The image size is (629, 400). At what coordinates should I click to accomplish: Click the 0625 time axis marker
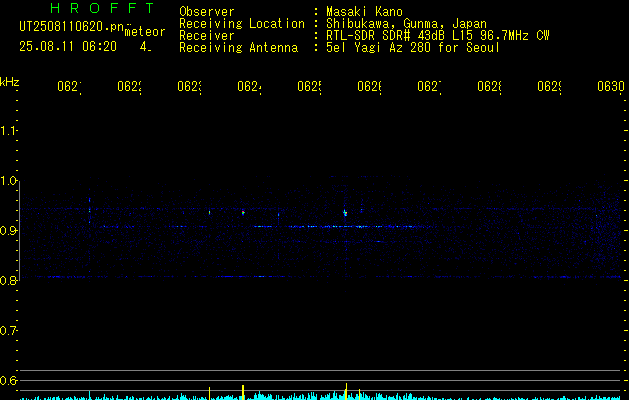coord(309,86)
